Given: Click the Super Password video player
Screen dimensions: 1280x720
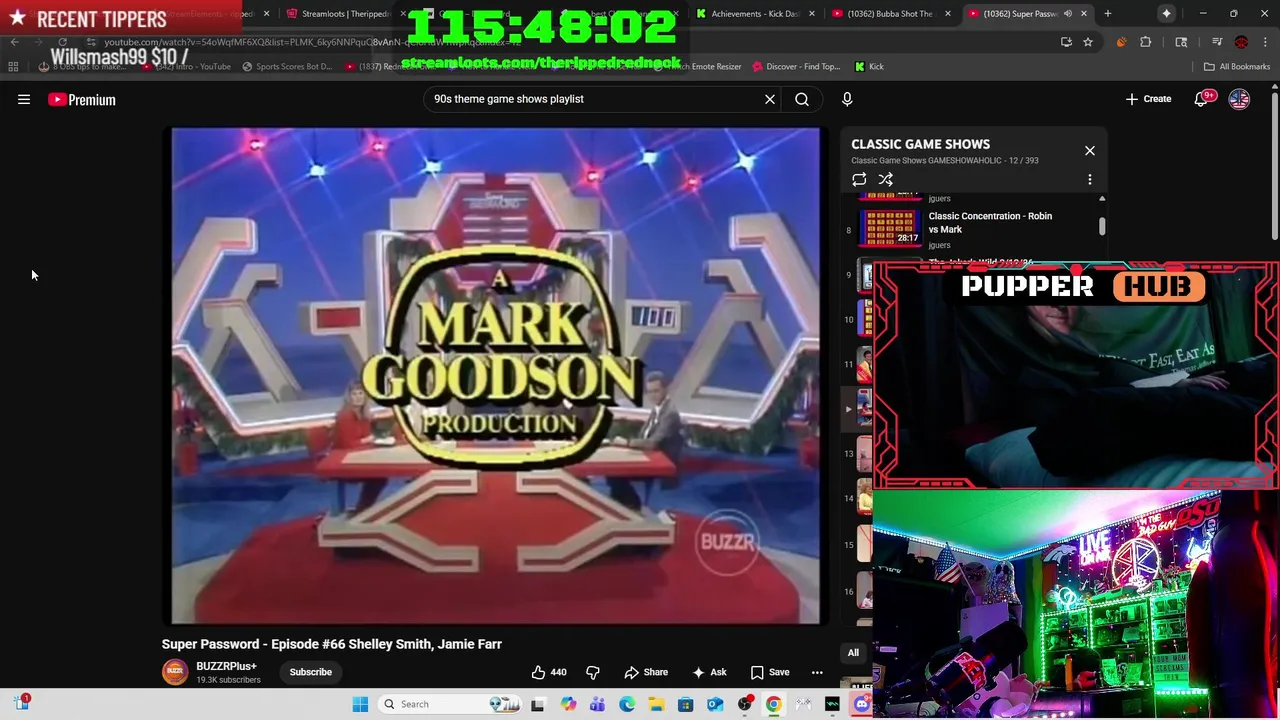Looking at the screenshot, I should click(x=496, y=376).
